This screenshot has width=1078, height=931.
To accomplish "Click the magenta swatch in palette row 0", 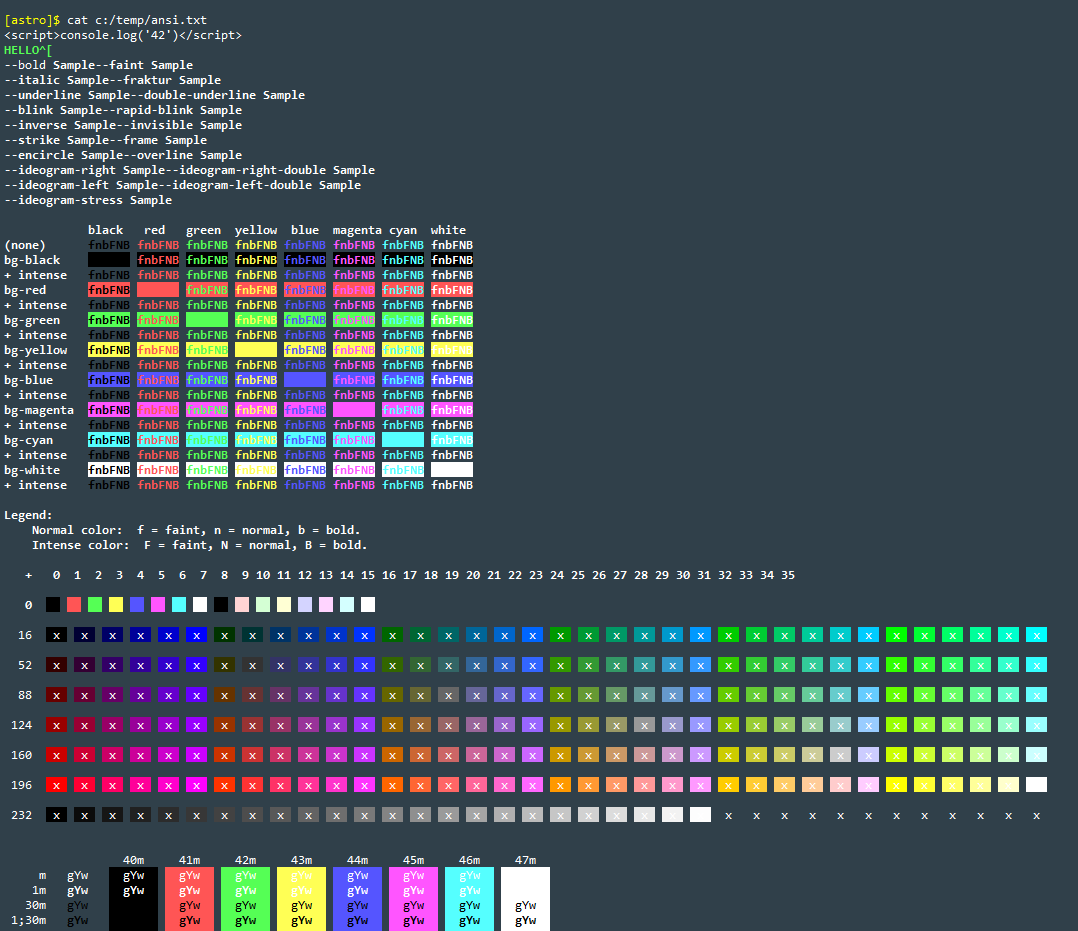I will pos(158,604).
